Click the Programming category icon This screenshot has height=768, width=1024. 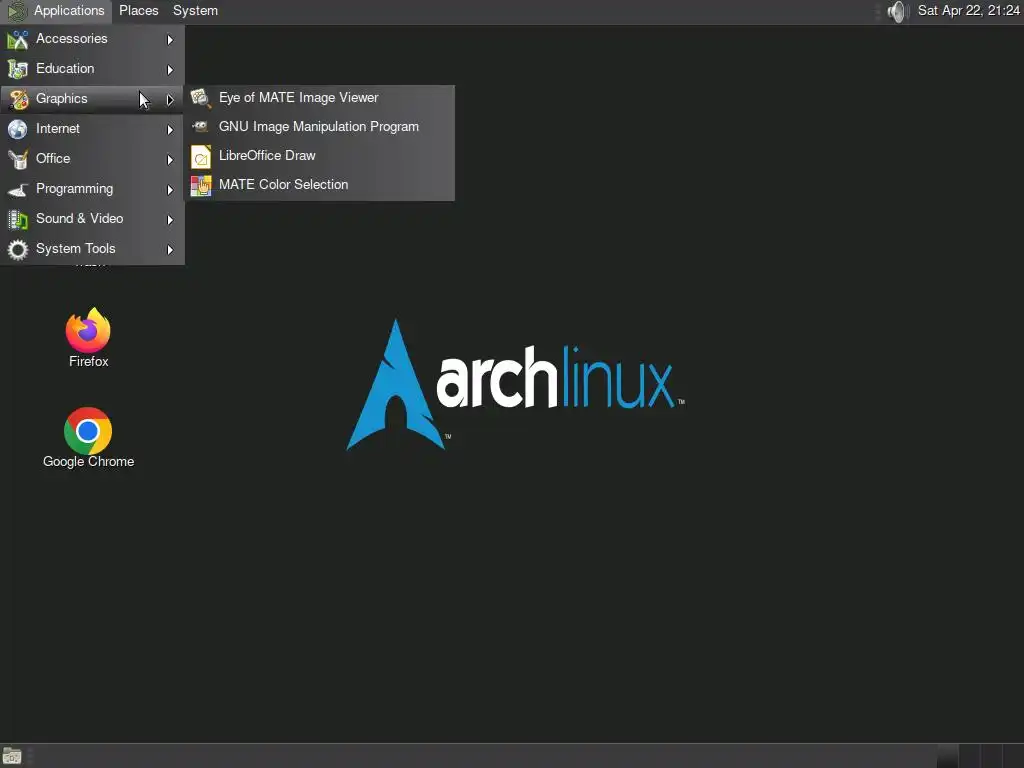(18, 189)
